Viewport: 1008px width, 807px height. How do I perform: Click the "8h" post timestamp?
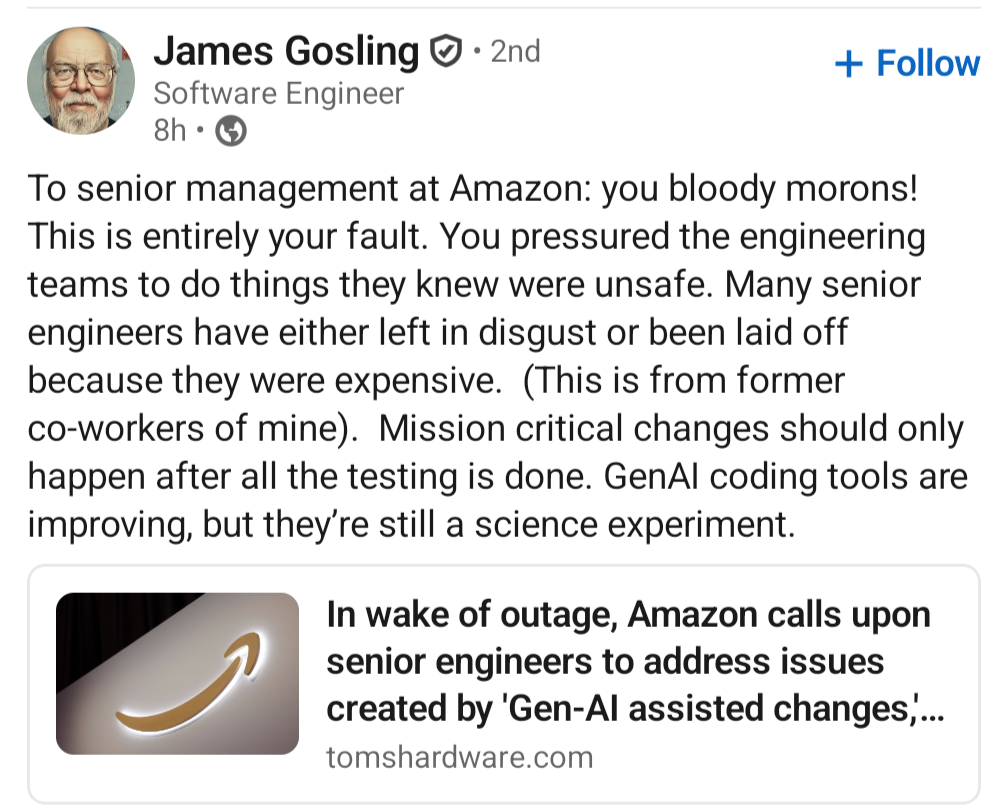(170, 131)
